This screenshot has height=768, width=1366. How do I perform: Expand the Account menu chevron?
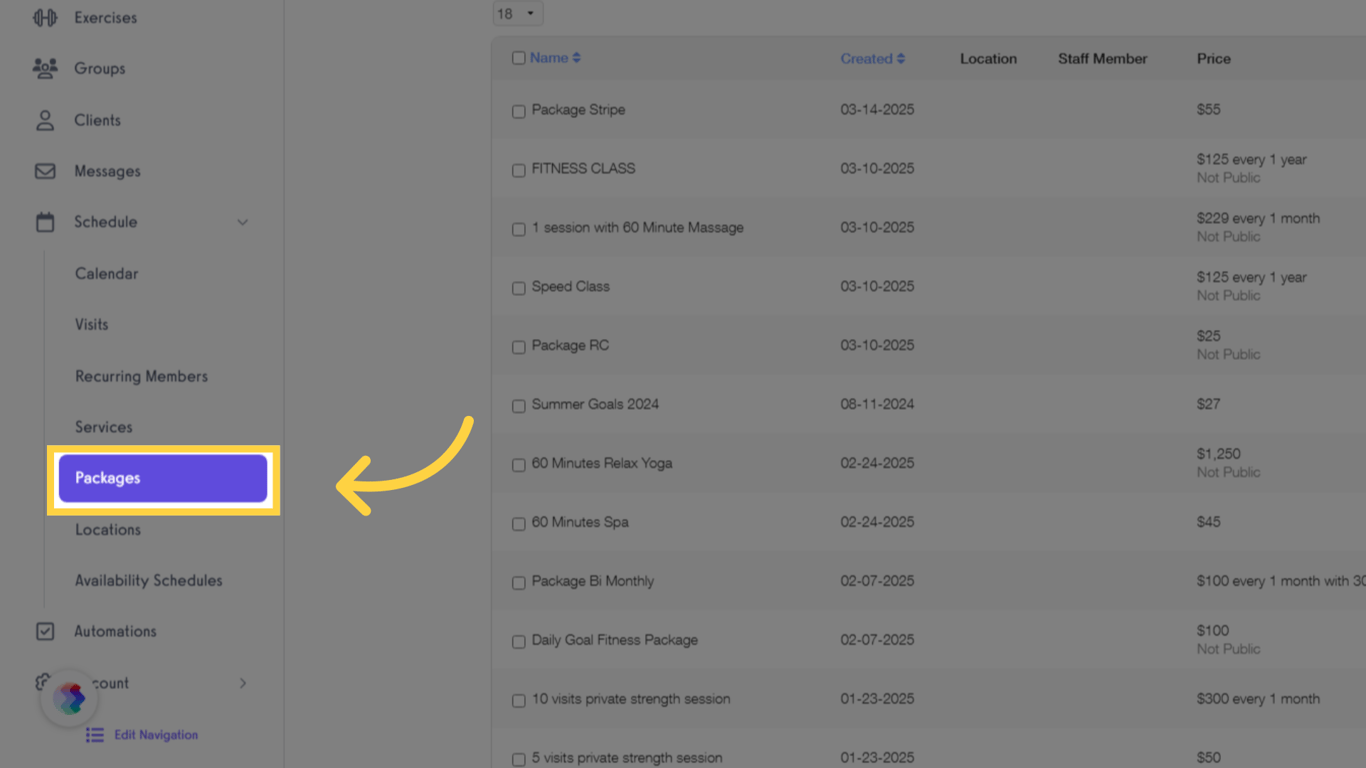click(x=242, y=683)
